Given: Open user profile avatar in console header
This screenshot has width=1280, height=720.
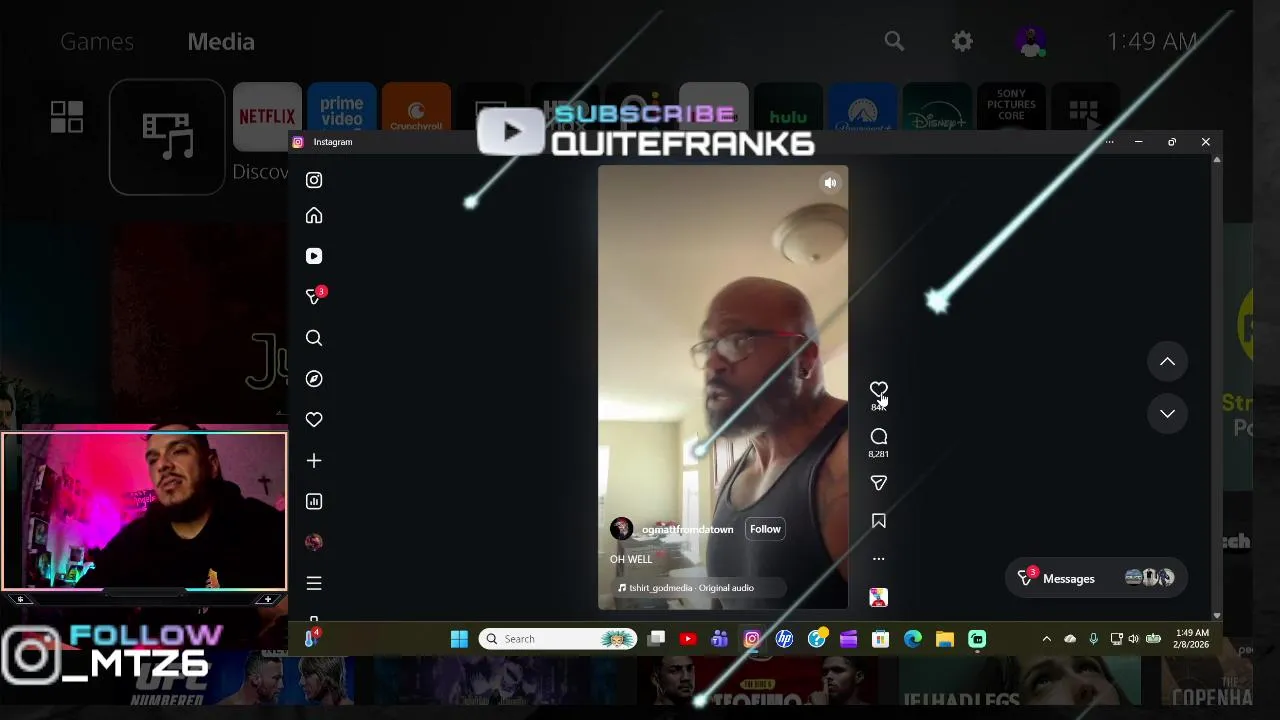Looking at the screenshot, I should (1030, 41).
